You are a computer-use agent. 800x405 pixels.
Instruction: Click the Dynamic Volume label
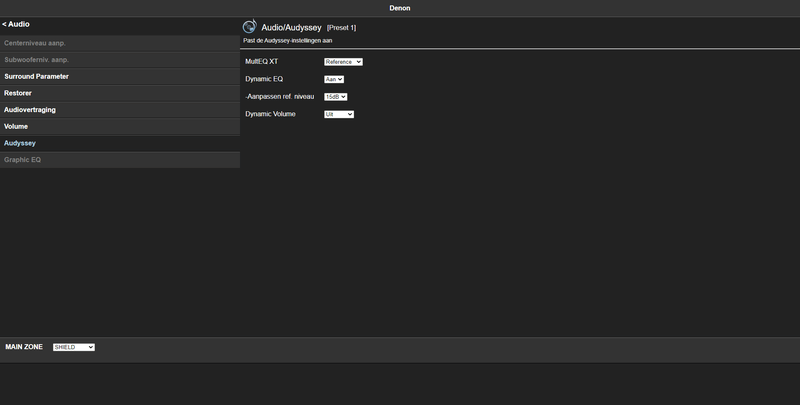[x=270, y=114]
